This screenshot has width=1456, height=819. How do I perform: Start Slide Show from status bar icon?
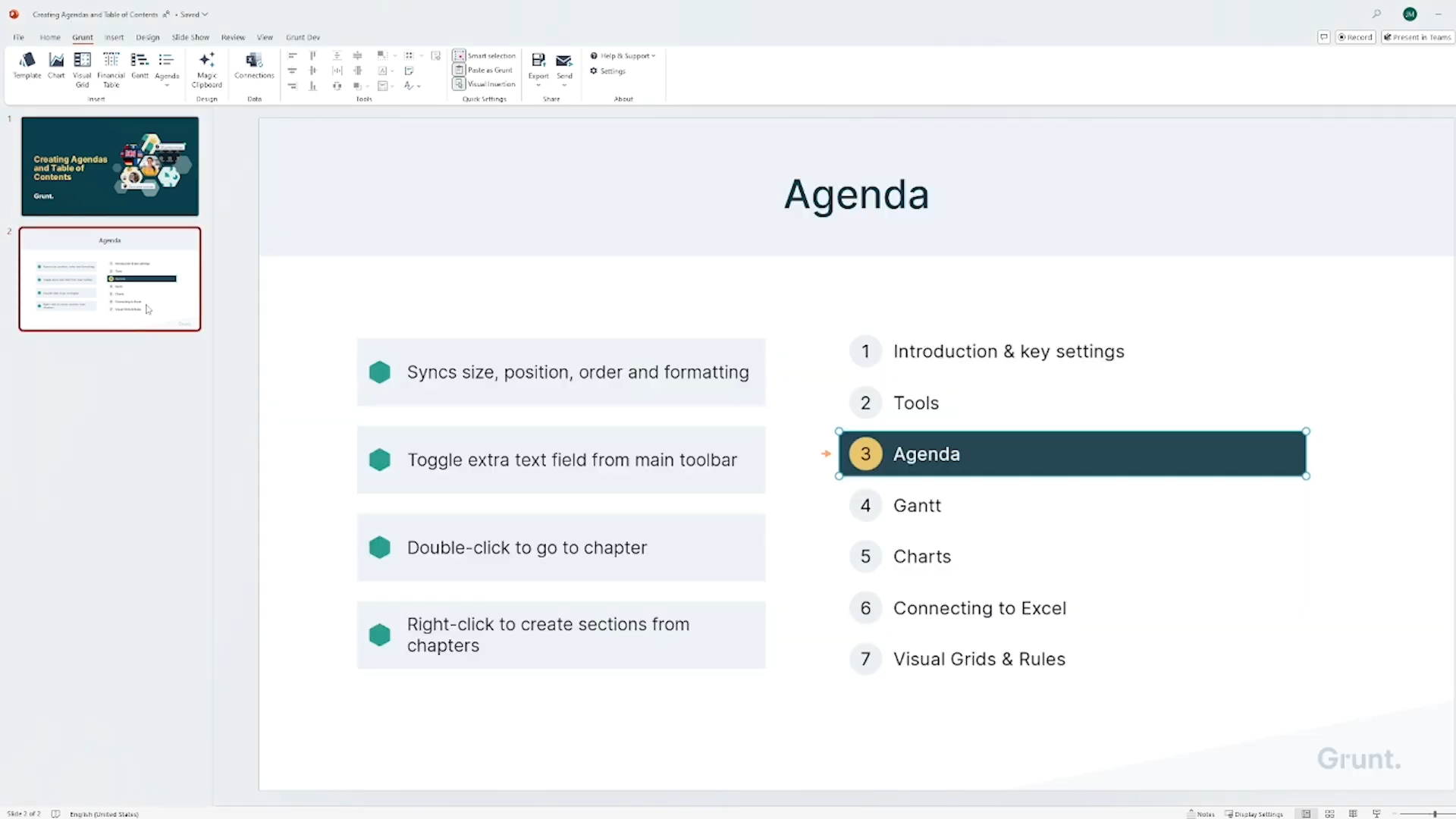[1376, 814]
